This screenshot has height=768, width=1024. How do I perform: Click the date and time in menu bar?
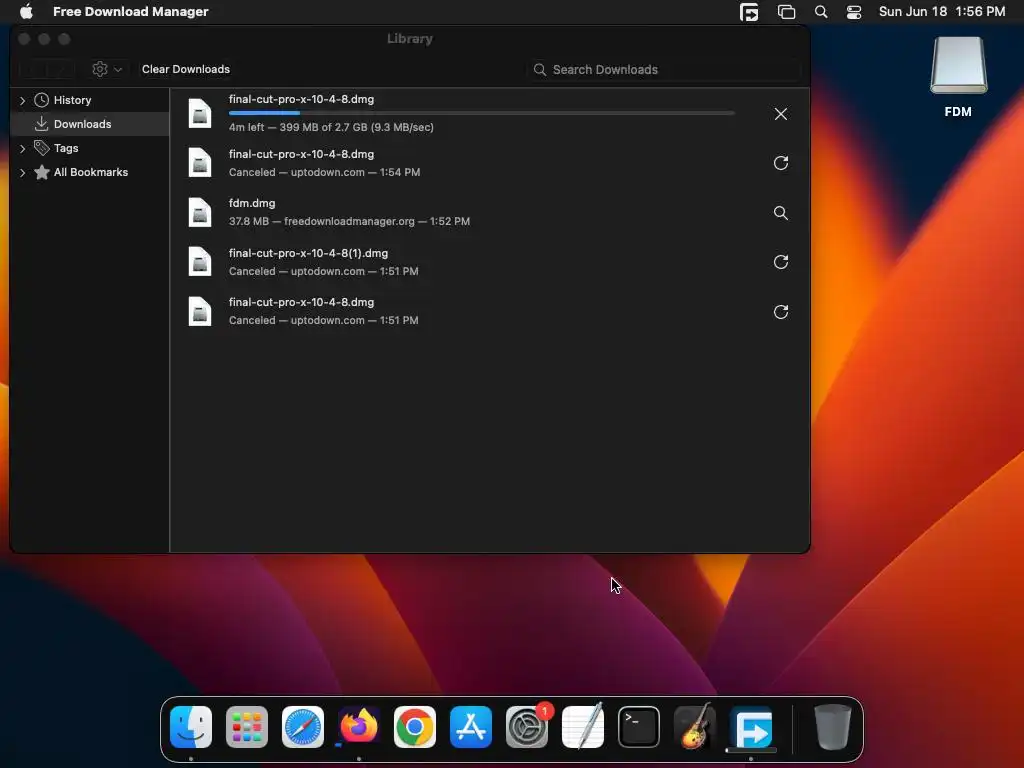(942, 12)
